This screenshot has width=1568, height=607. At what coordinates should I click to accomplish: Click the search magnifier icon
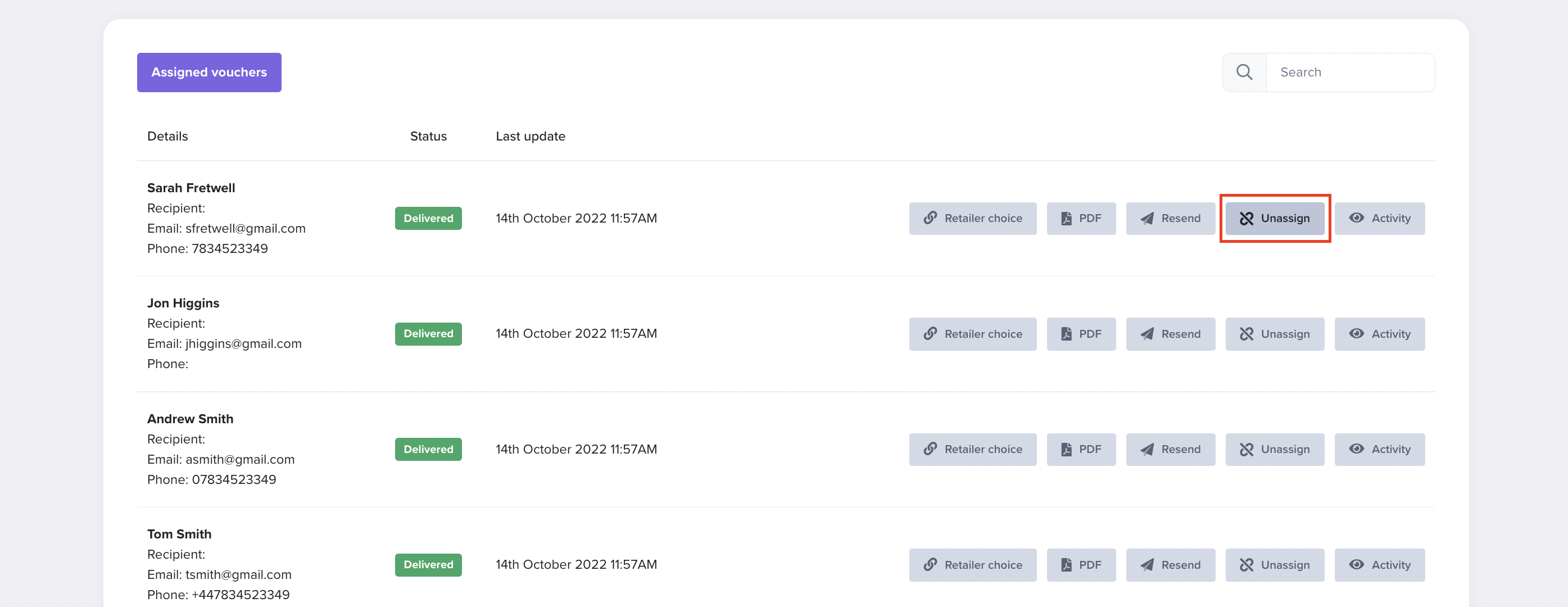1244,73
